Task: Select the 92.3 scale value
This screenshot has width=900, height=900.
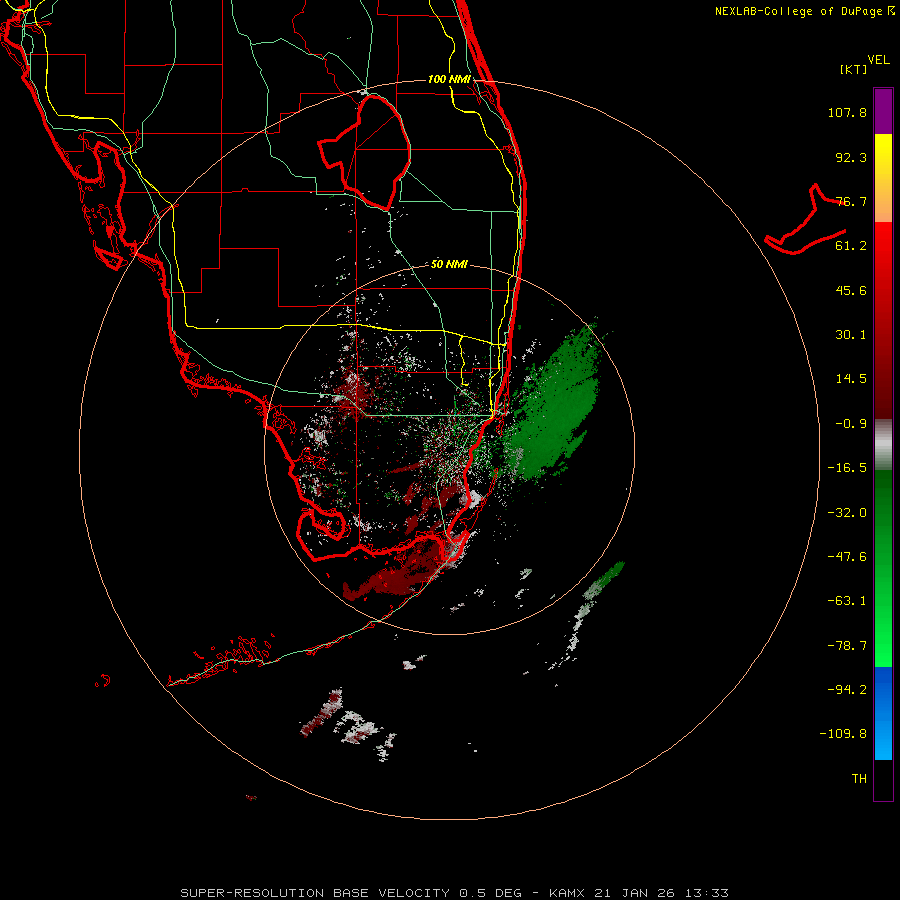Action: point(851,157)
